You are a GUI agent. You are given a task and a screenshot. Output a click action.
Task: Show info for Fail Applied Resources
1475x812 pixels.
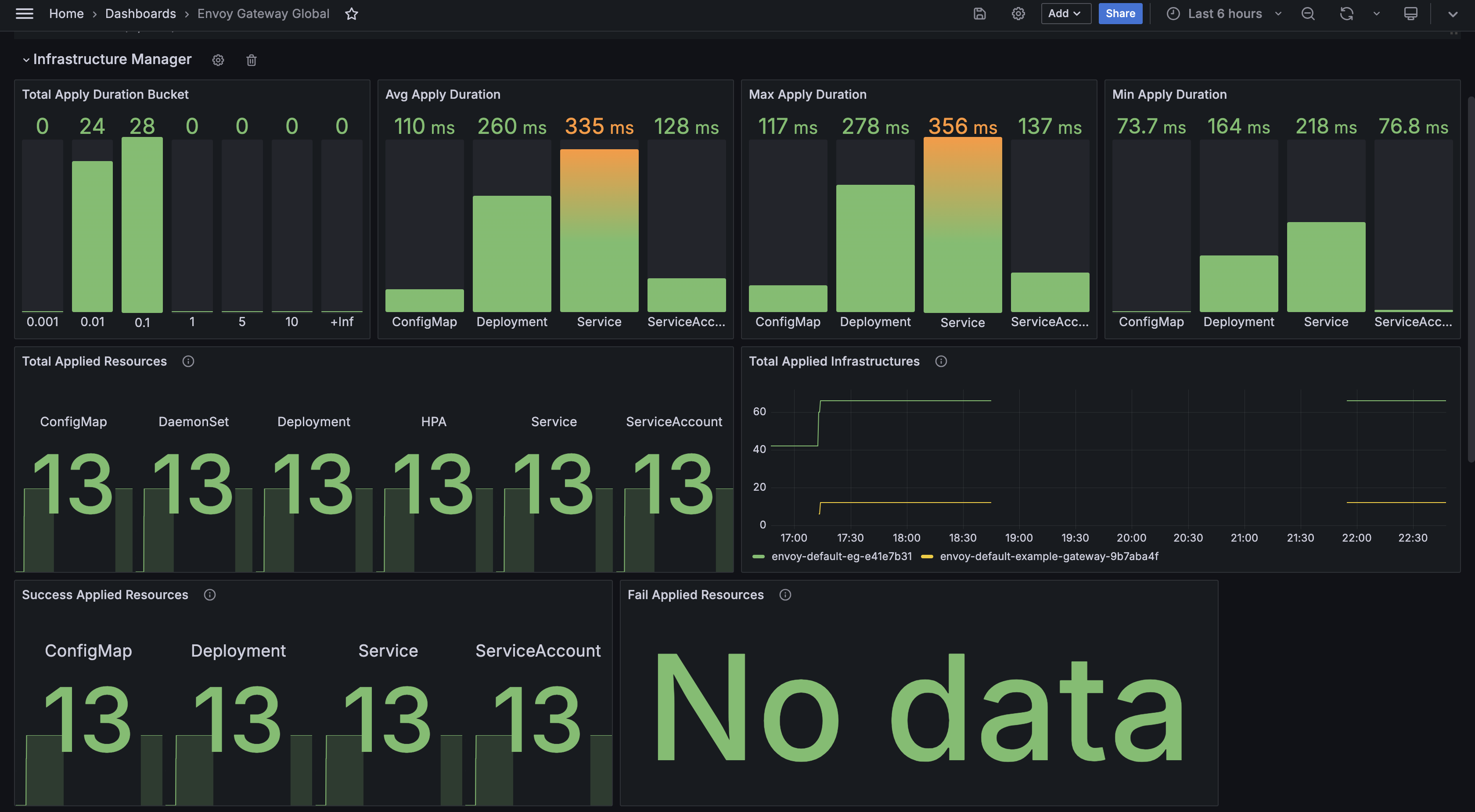[x=785, y=595]
